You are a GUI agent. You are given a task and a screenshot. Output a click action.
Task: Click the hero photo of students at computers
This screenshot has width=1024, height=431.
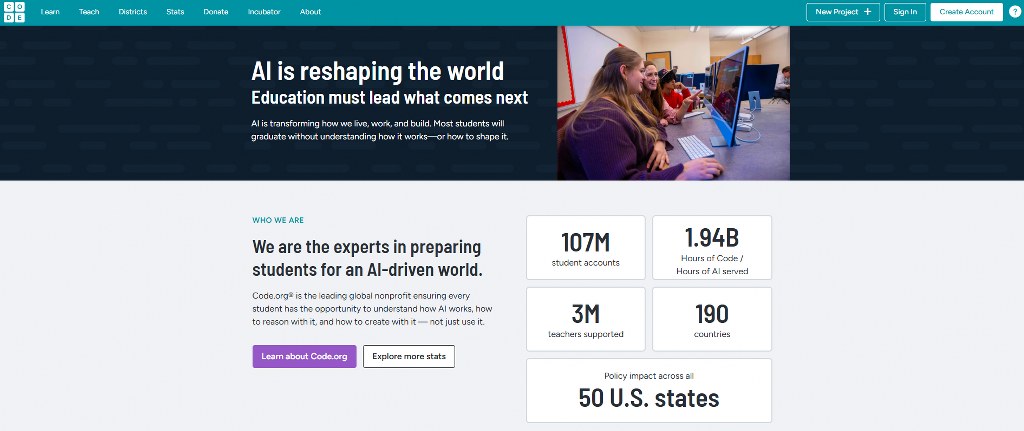click(x=673, y=103)
